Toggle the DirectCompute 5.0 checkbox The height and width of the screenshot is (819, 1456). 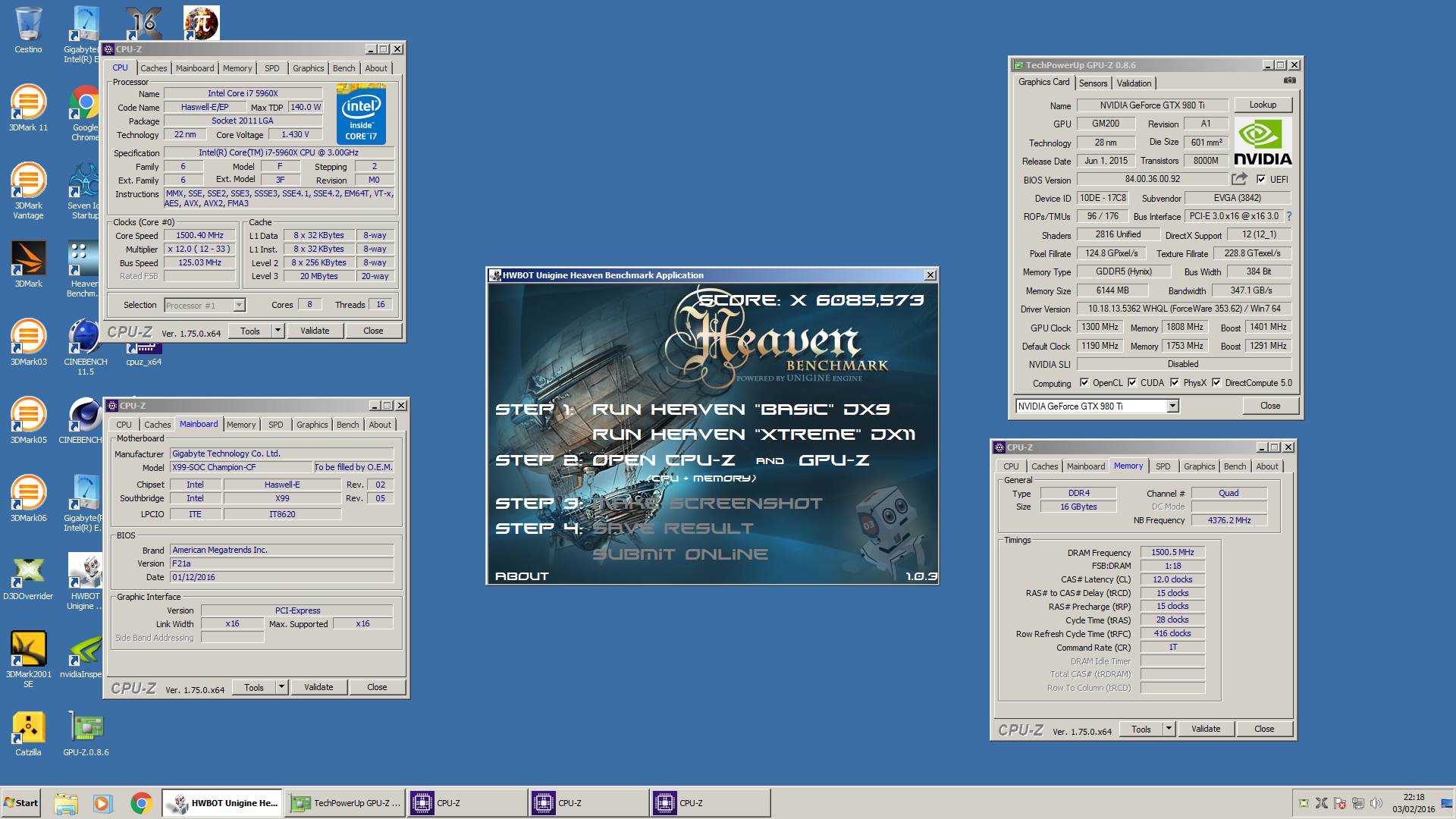[x=1216, y=383]
